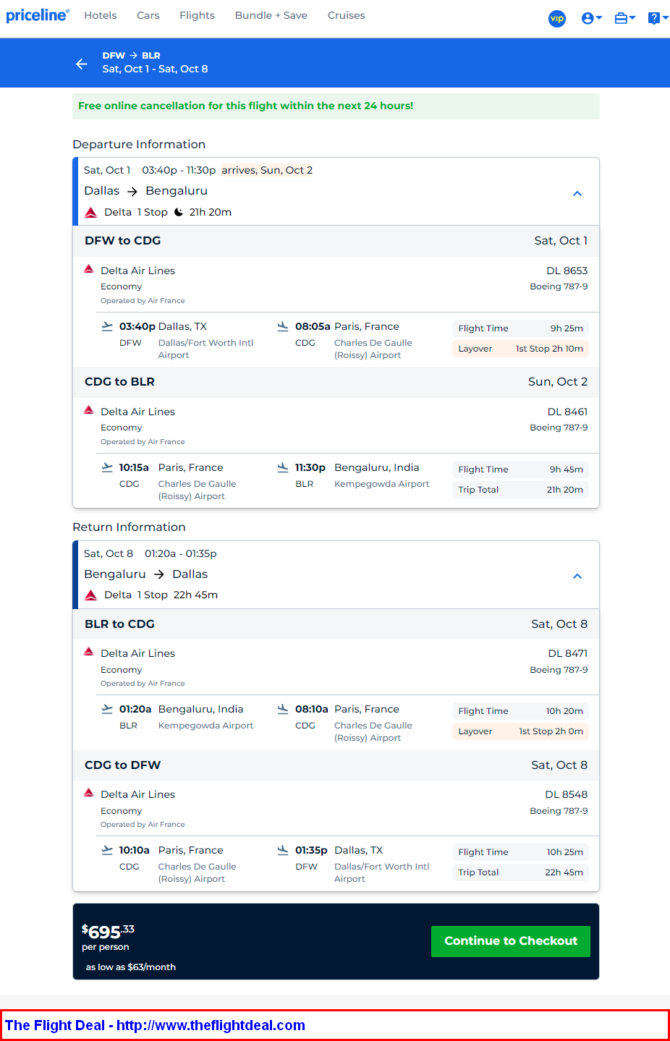The width and height of the screenshot is (670, 1041).
Task: Click the overnight moon icon beside 21h 20m
Action: tap(179, 212)
